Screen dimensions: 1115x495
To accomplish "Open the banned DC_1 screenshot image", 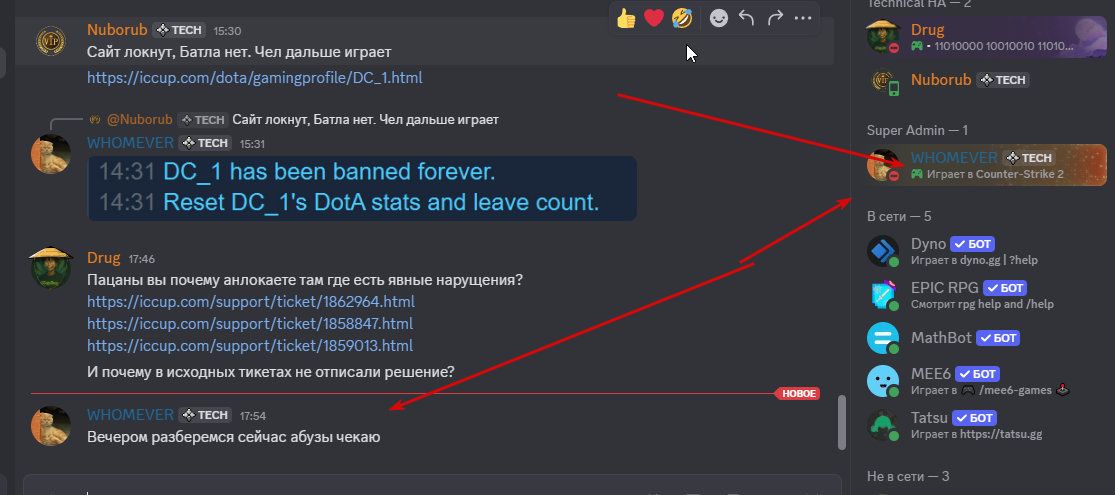I will click(362, 188).
